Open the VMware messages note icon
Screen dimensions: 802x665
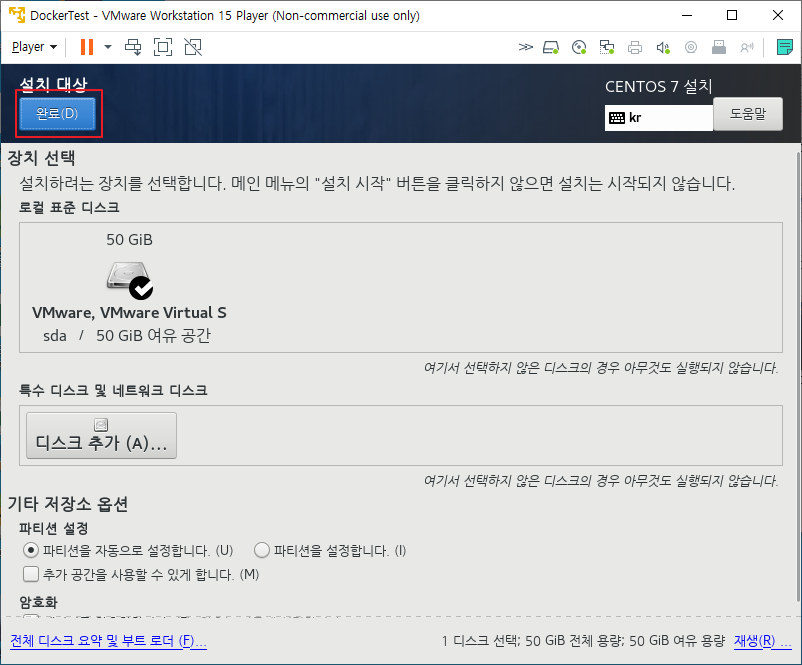[785, 47]
